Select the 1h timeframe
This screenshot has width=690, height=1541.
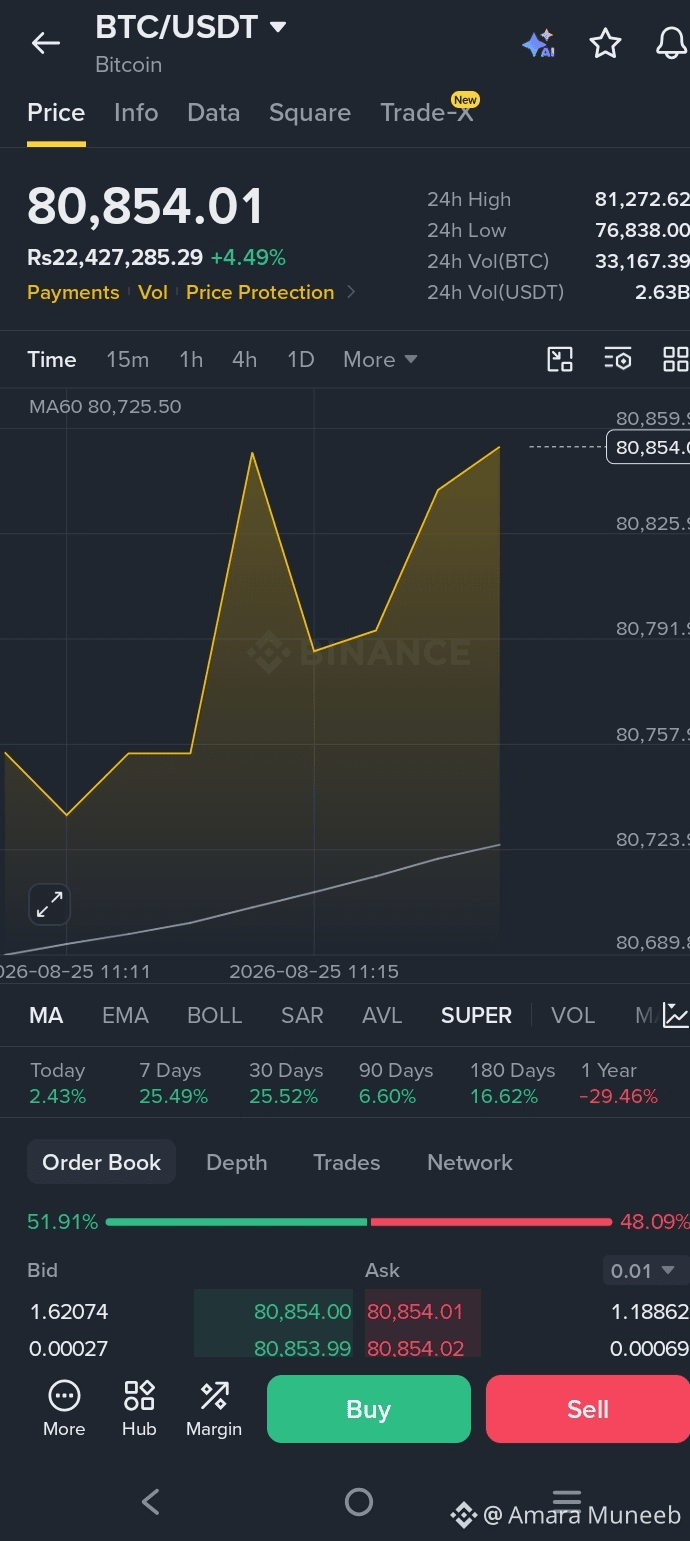pyautogui.click(x=191, y=360)
